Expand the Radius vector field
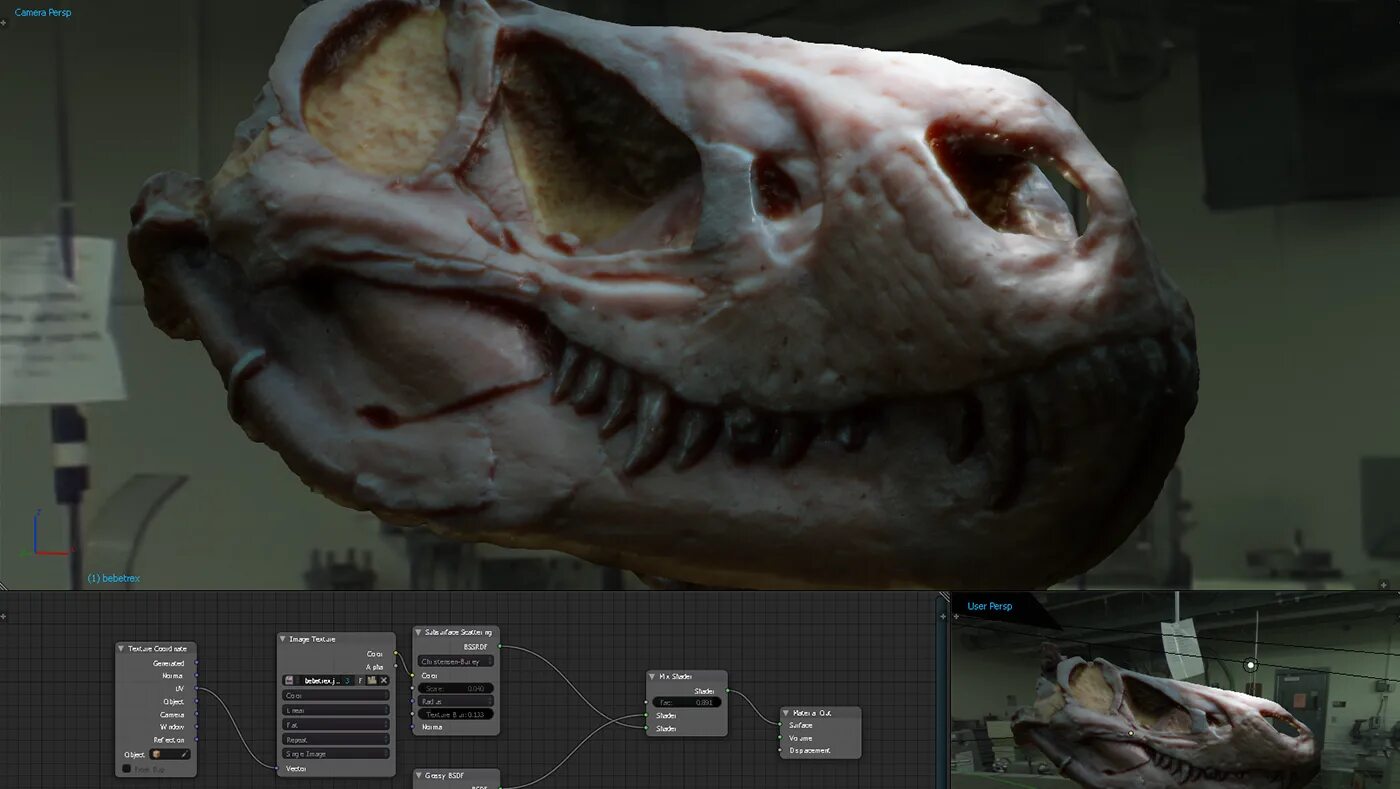 [x=455, y=701]
